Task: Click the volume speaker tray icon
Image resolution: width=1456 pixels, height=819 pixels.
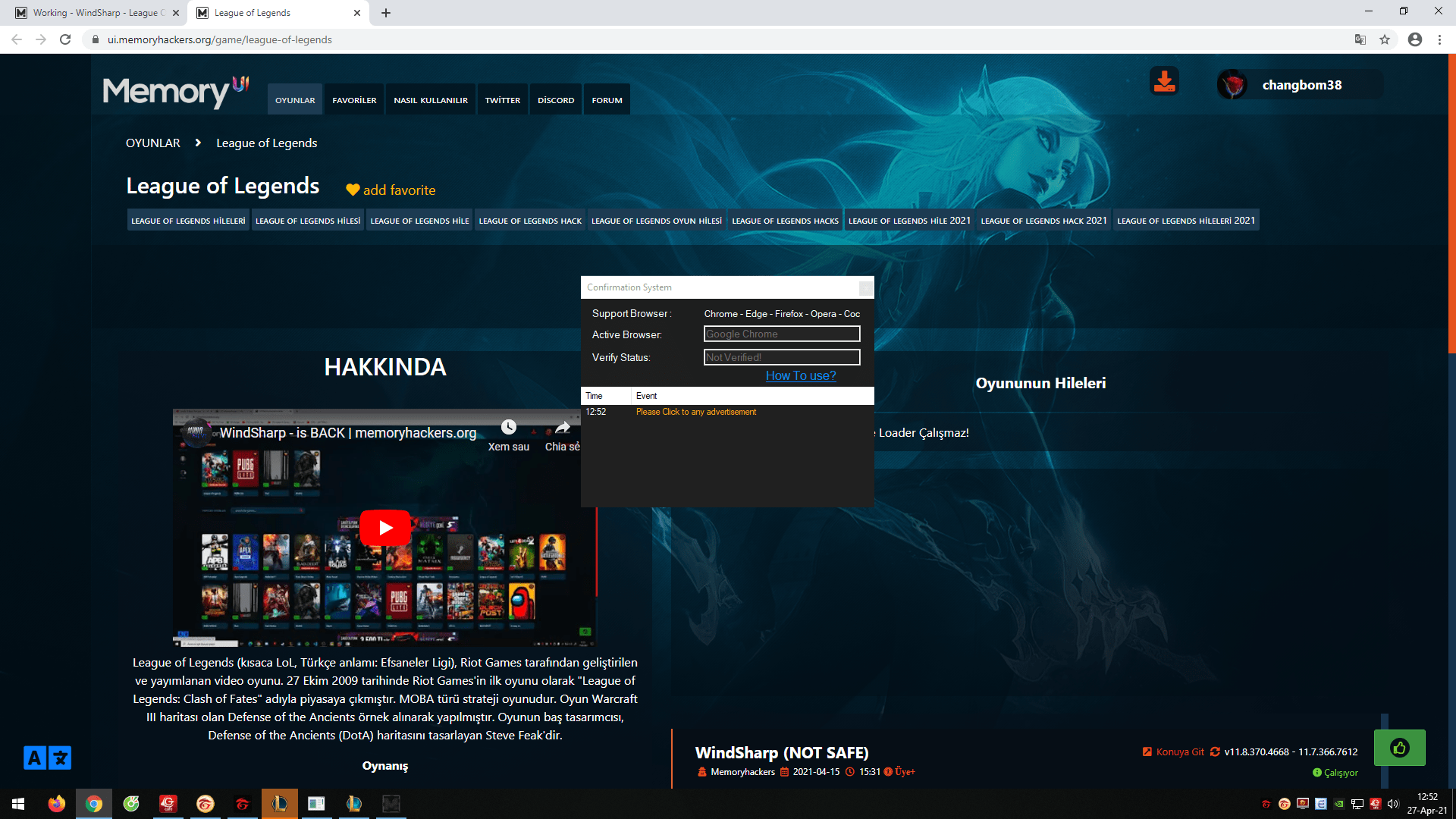Action: tap(1393, 804)
